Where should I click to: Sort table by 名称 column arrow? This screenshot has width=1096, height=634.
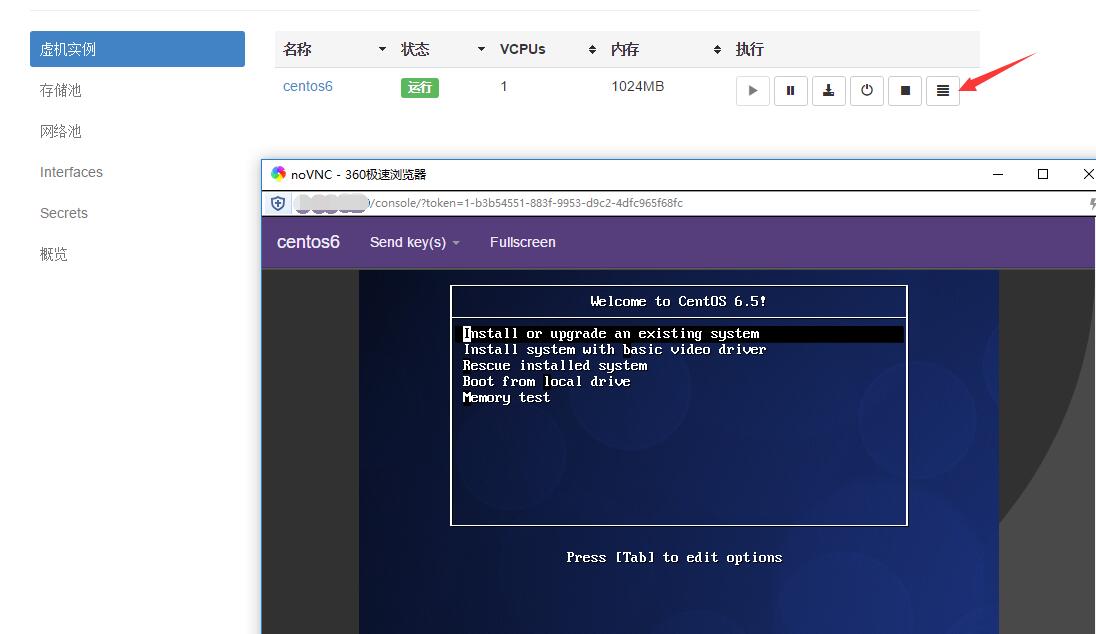click(382, 49)
